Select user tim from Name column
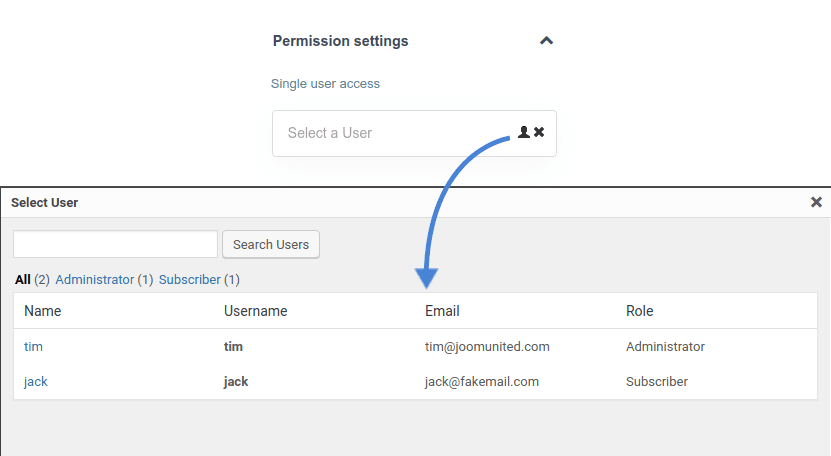 pos(34,347)
